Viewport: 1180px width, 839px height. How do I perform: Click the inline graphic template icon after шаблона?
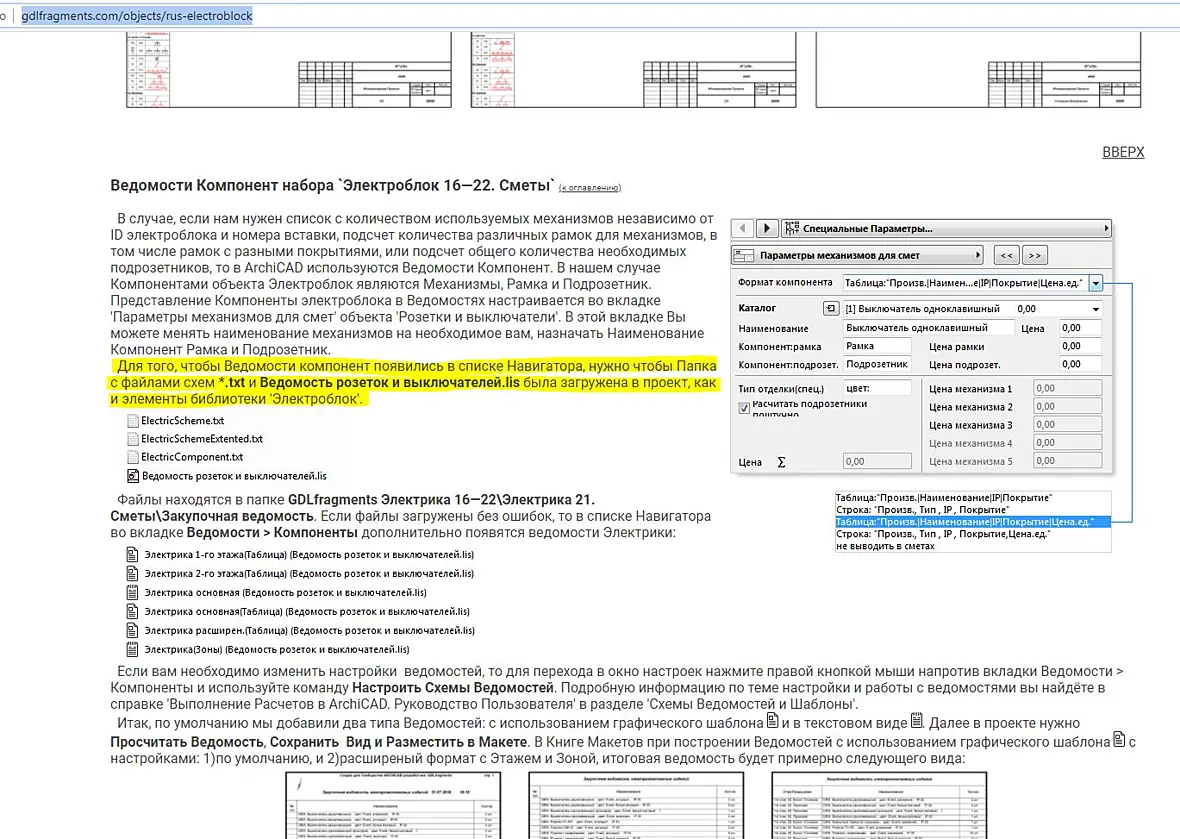click(772, 721)
